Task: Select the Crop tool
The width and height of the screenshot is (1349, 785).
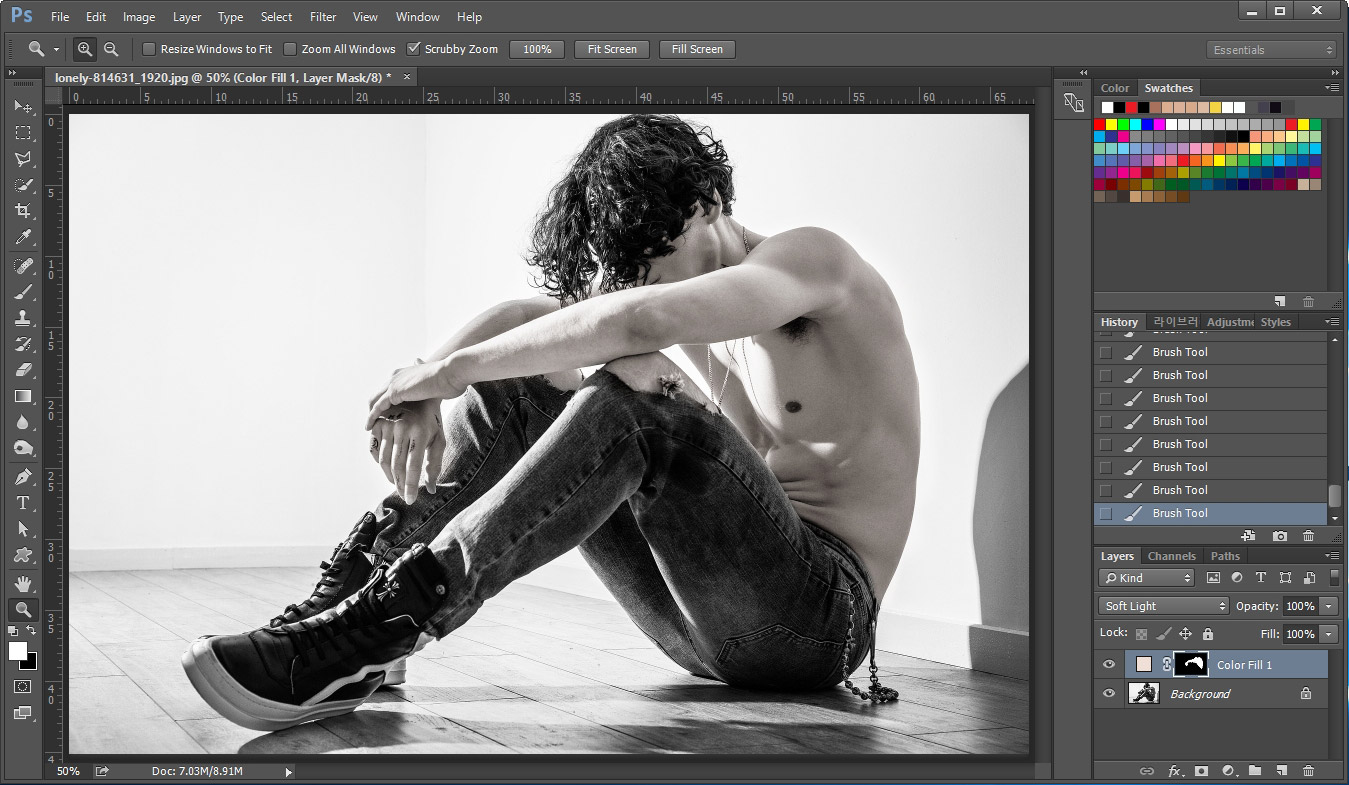Action: pyautogui.click(x=22, y=211)
